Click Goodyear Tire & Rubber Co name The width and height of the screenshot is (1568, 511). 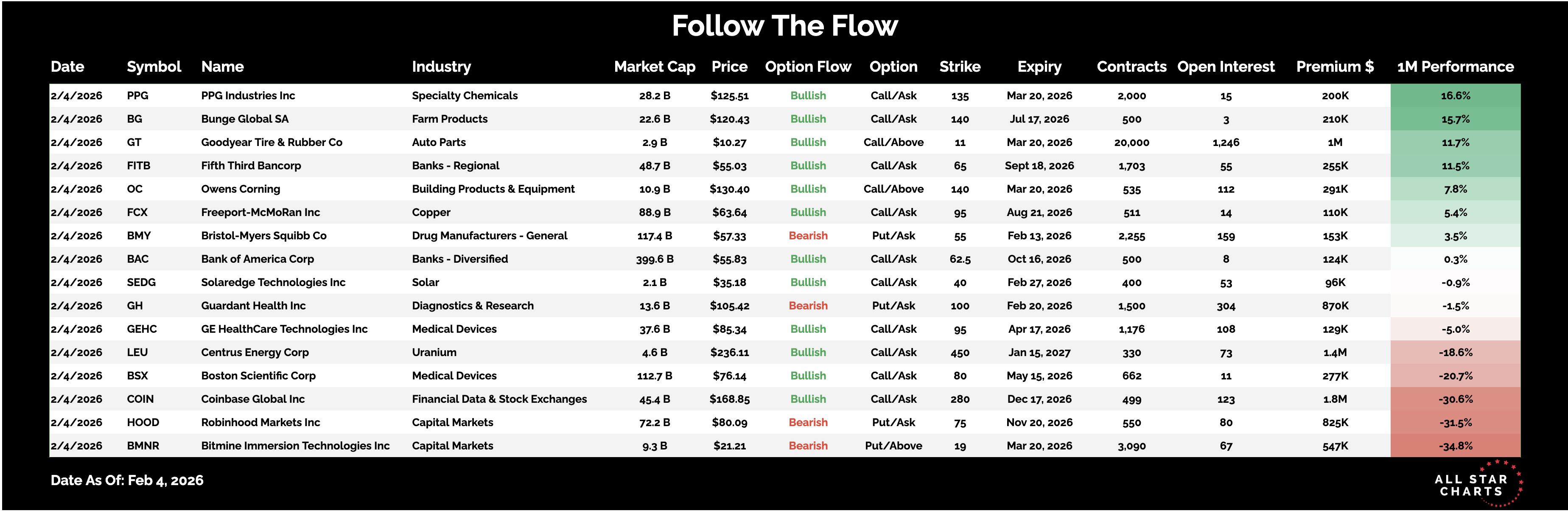point(272,143)
